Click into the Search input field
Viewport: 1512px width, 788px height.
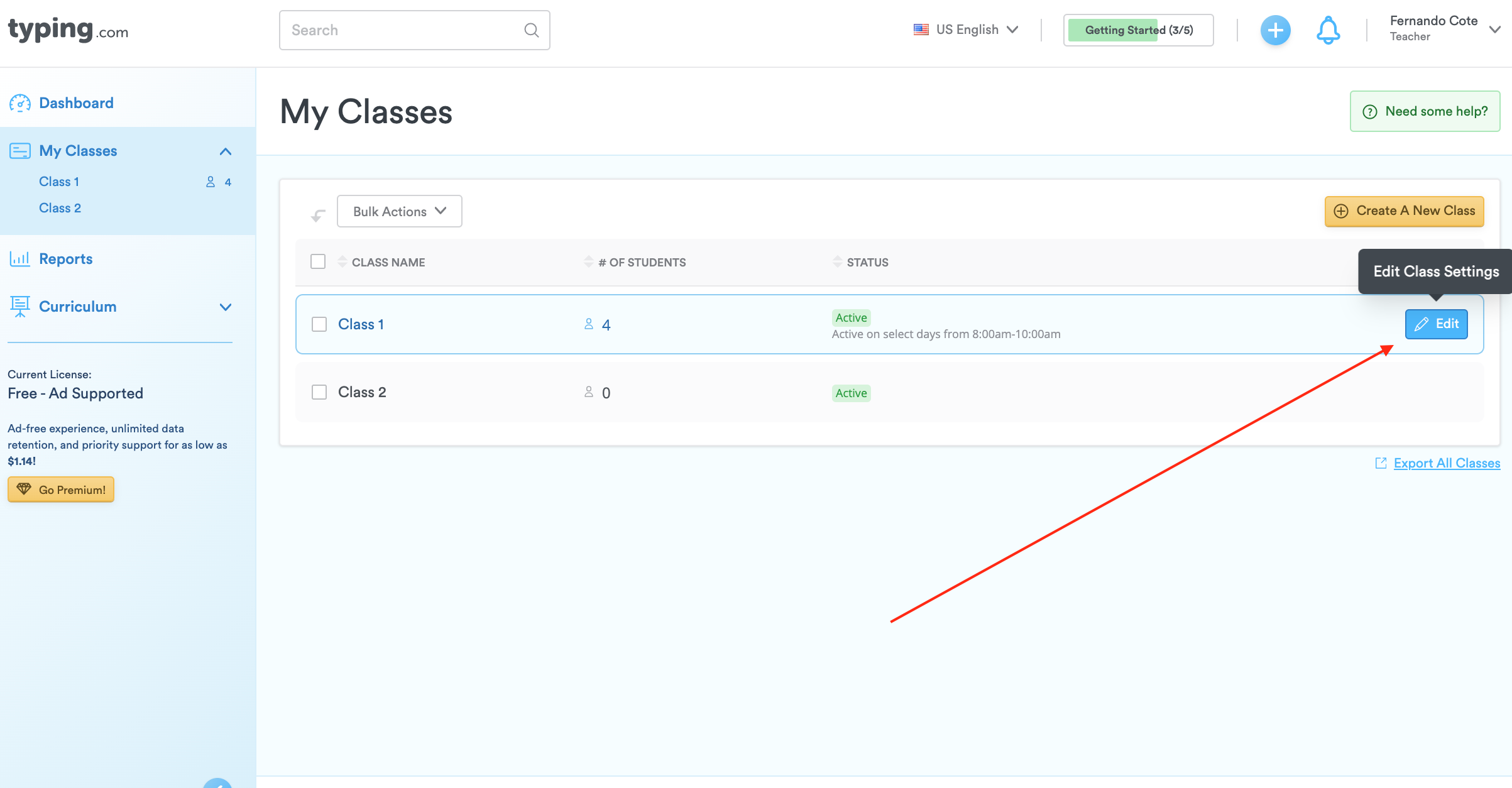click(402, 30)
